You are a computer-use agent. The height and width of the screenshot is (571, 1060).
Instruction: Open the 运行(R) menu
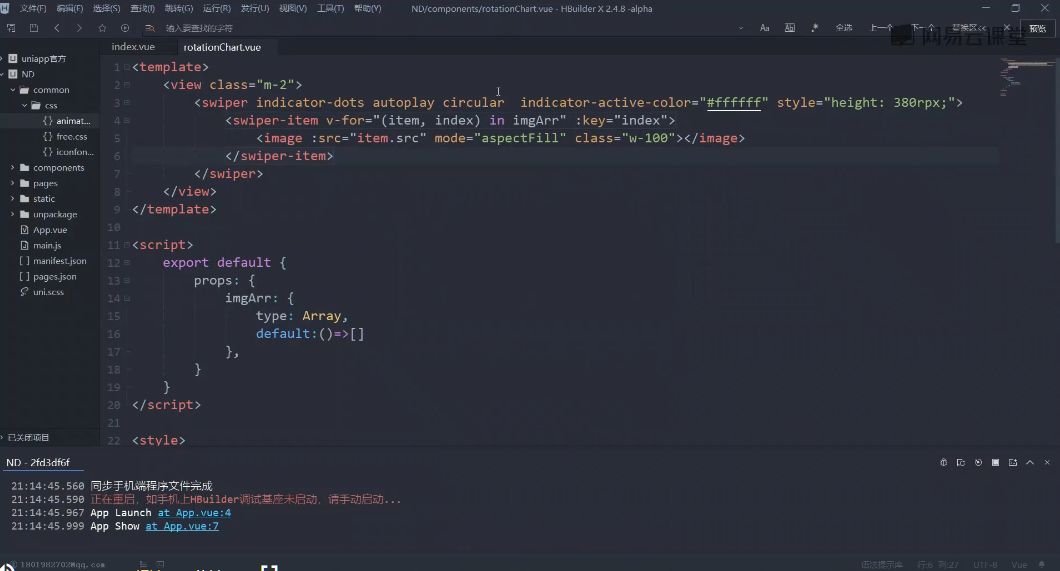point(217,8)
